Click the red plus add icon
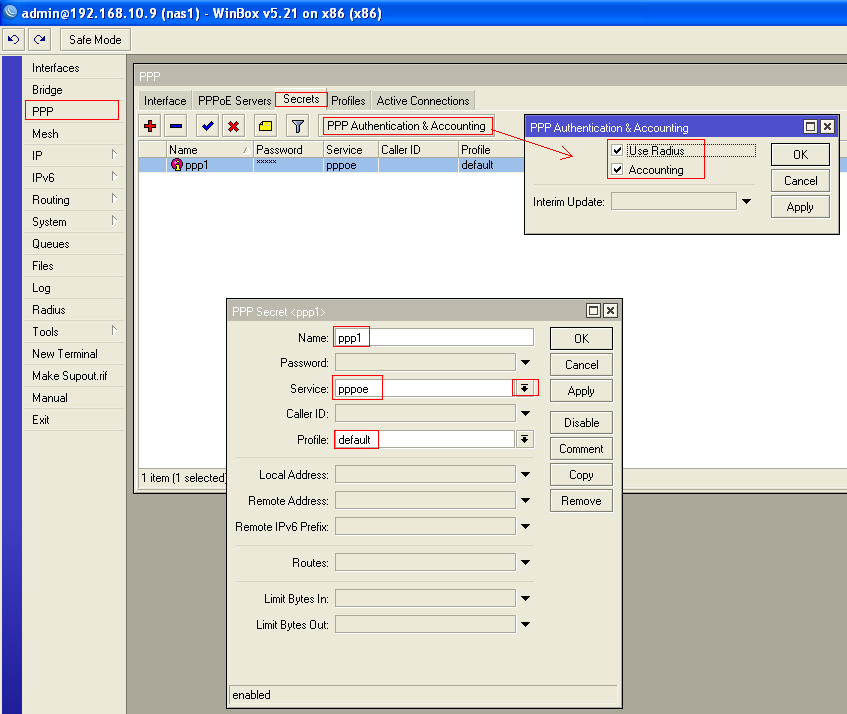The width and height of the screenshot is (847, 714). click(151, 126)
